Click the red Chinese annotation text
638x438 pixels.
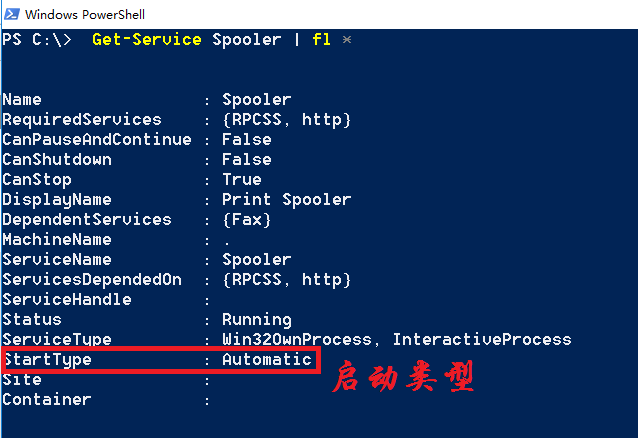[402, 377]
